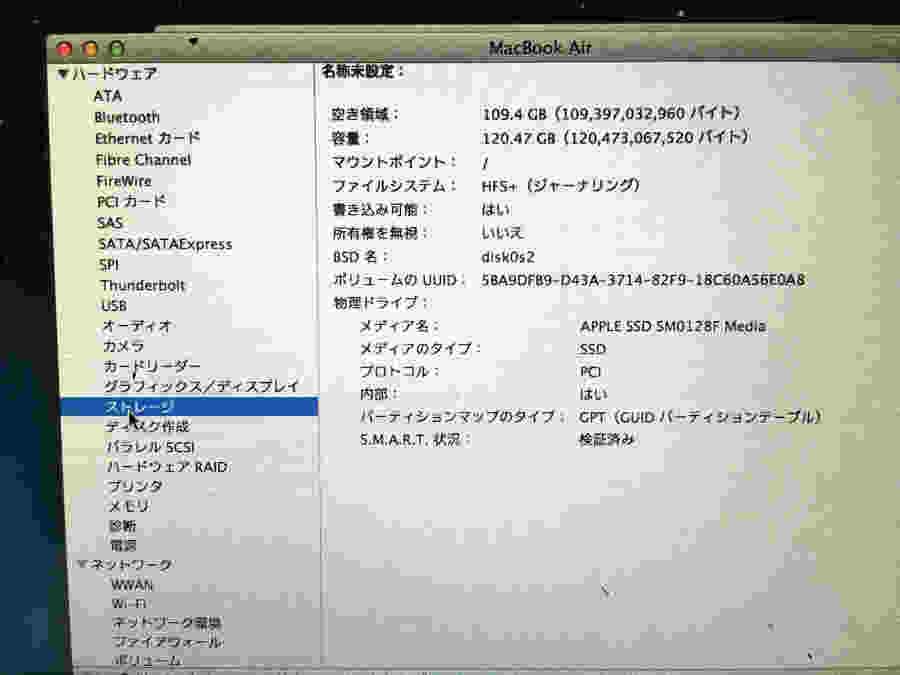This screenshot has height=675, width=900.
Task: Select the highlighted ストレージ item
Action: click(x=139, y=407)
